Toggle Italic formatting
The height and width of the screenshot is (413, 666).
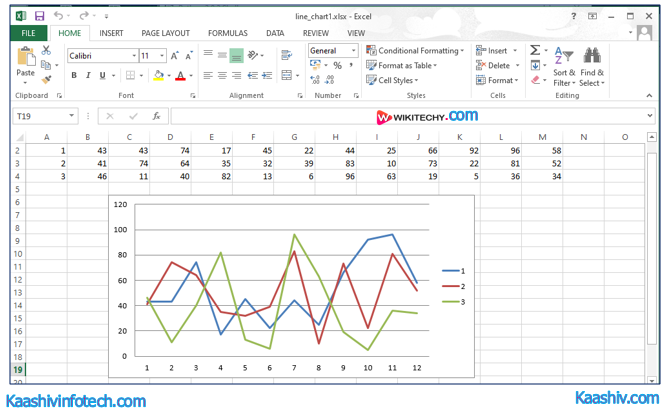point(87,76)
